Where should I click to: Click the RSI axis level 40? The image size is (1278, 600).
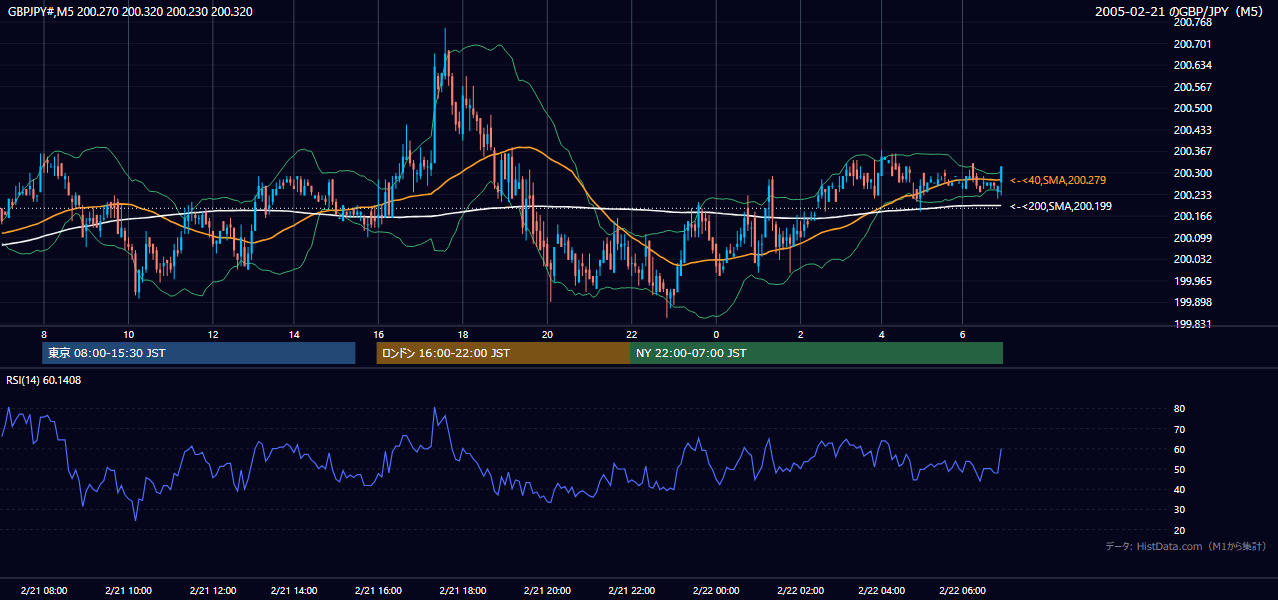click(x=1179, y=489)
